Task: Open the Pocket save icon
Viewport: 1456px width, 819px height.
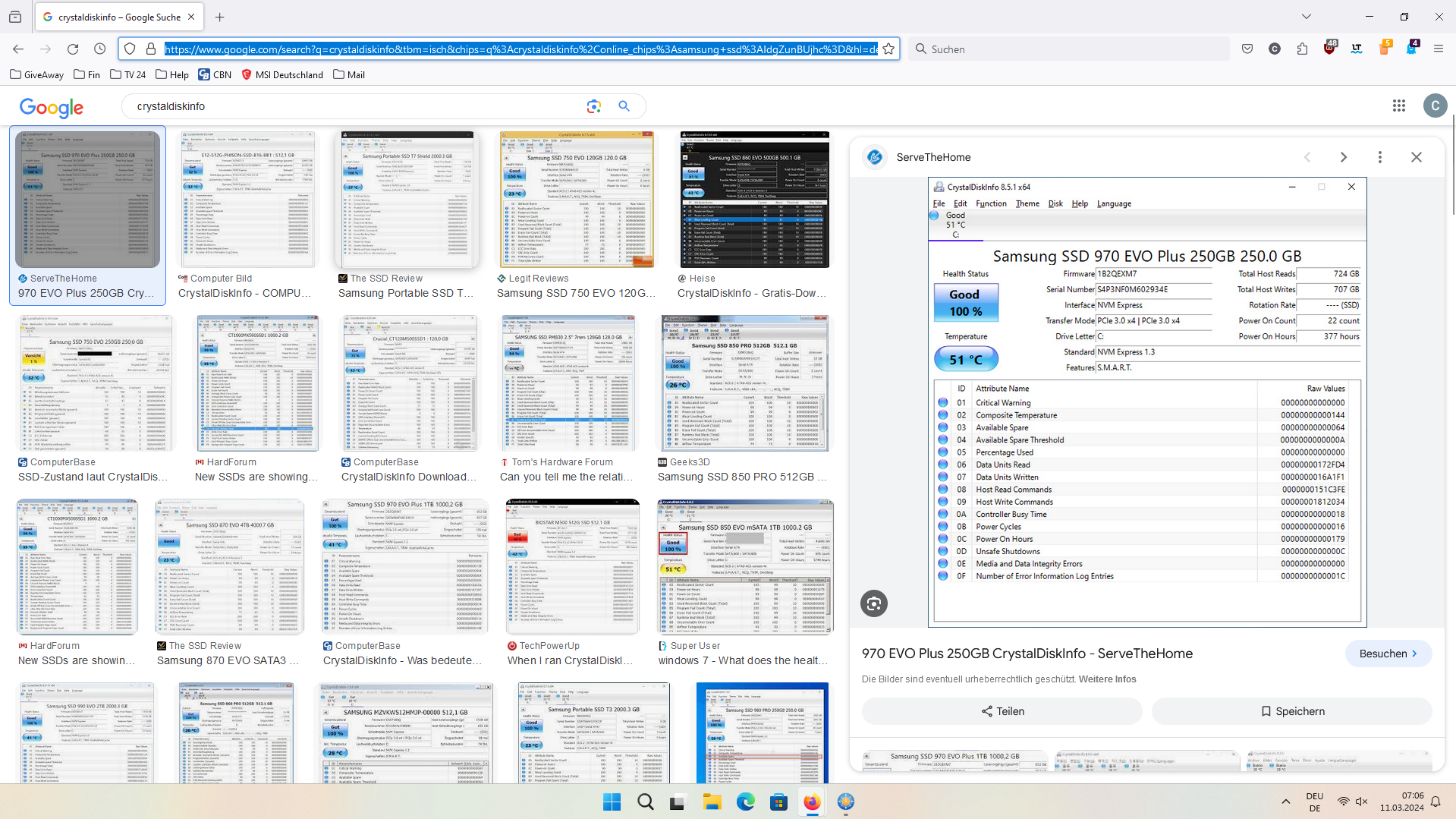Action: click(x=1247, y=49)
